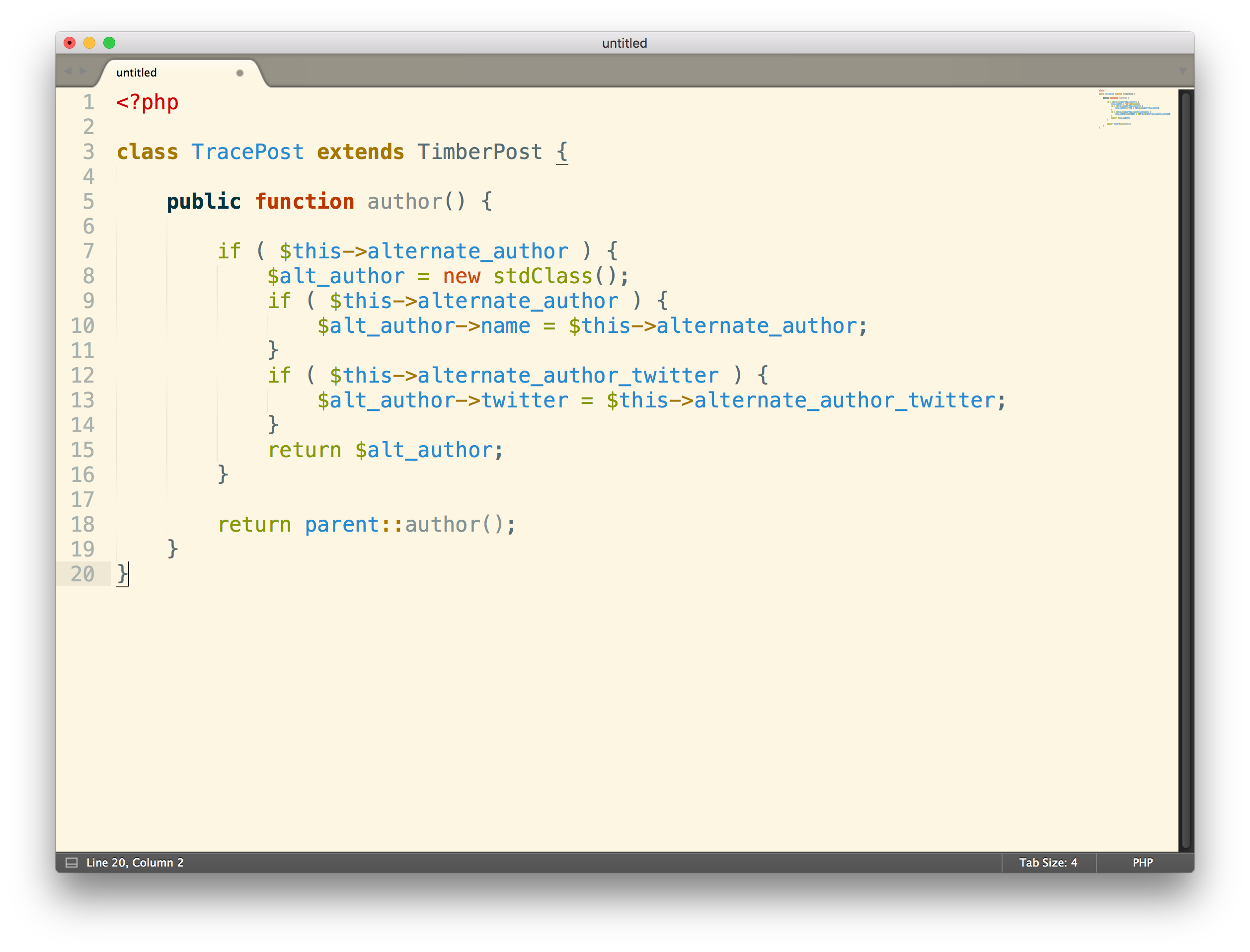
Task: Click $alt_author->twitter on line 13
Action: [x=443, y=400]
